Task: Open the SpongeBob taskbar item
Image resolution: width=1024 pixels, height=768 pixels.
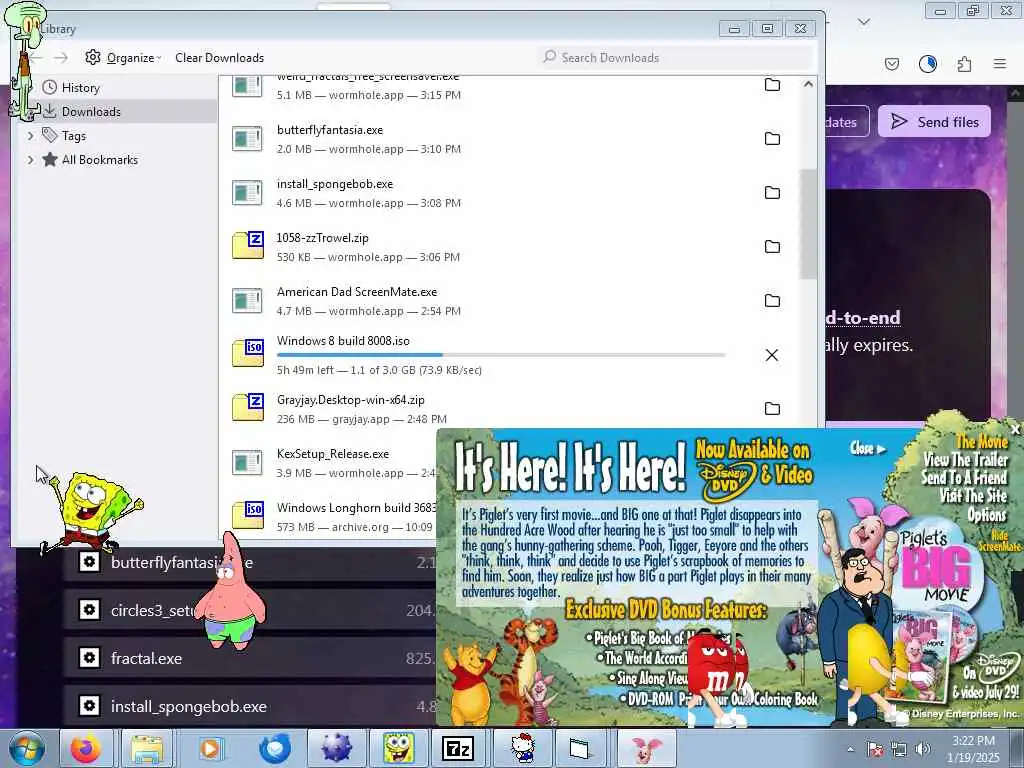Action: (x=398, y=748)
